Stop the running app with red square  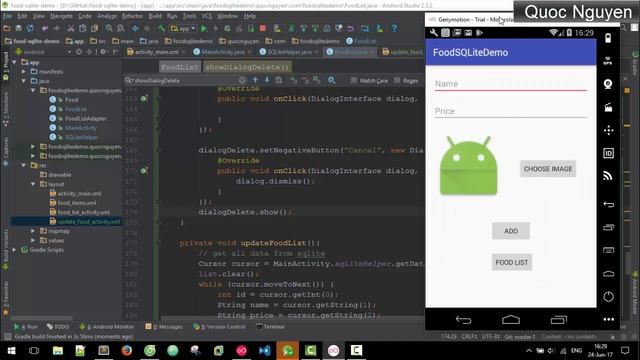[263, 29]
